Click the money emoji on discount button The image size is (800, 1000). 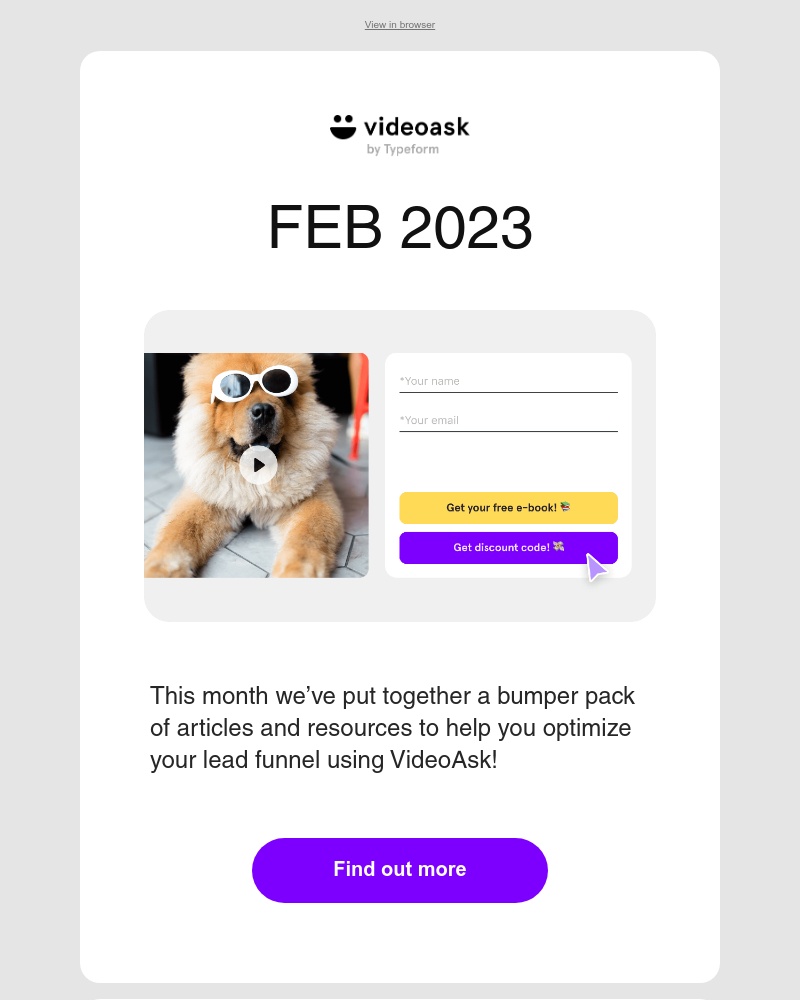click(x=558, y=546)
